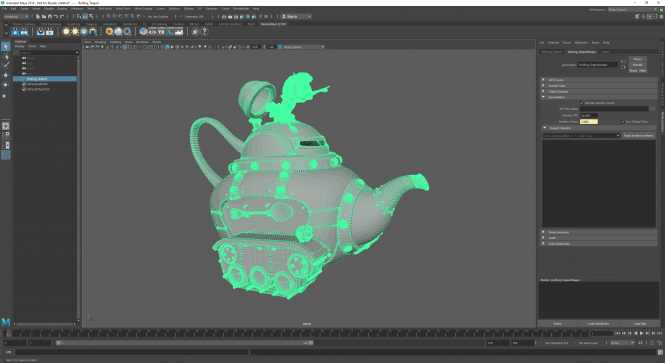Viewport: 665px width, 363px height.
Task: Click the open scene folder icon
Action: pyautogui.click(x=44, y=17)
